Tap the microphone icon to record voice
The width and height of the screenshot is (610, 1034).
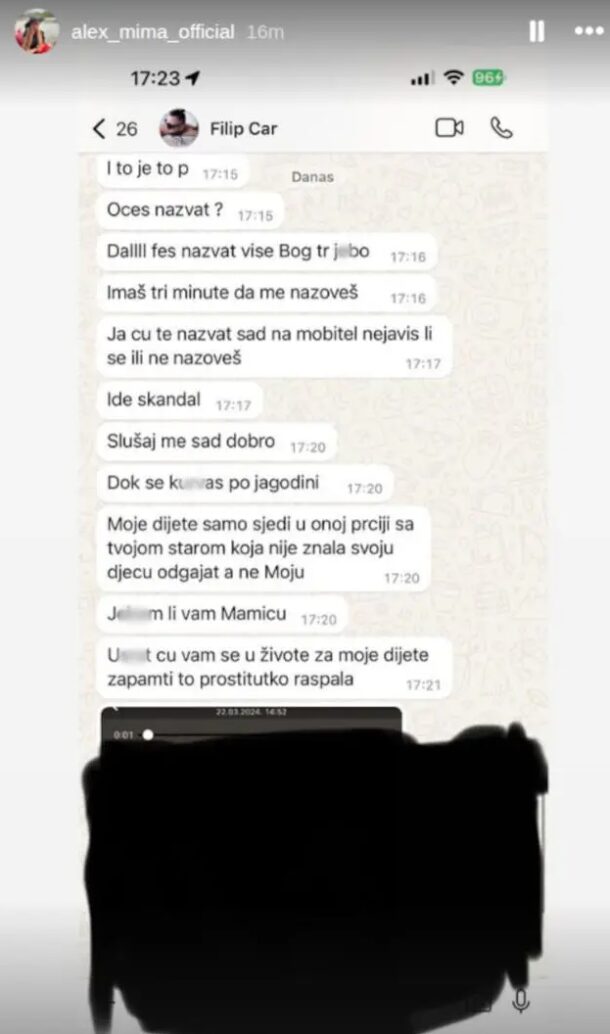tap(520, 1001)
